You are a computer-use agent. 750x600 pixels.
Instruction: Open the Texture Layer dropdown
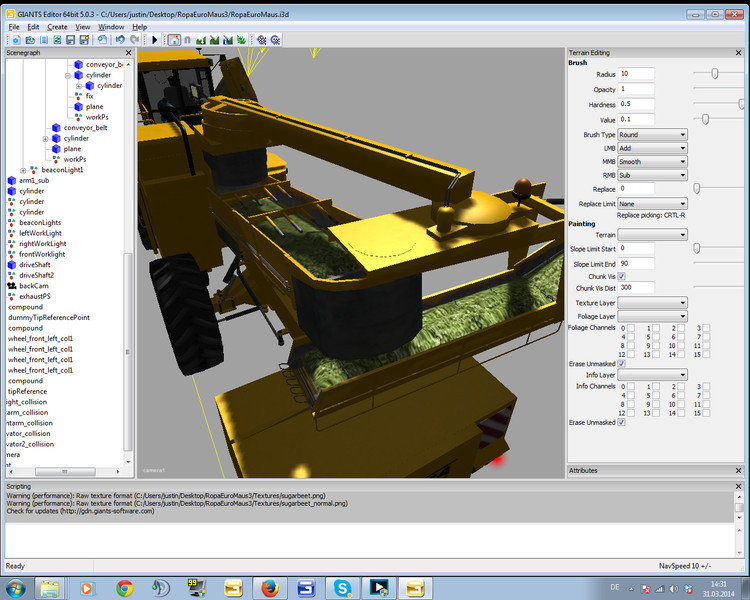[x=652, y=303]
